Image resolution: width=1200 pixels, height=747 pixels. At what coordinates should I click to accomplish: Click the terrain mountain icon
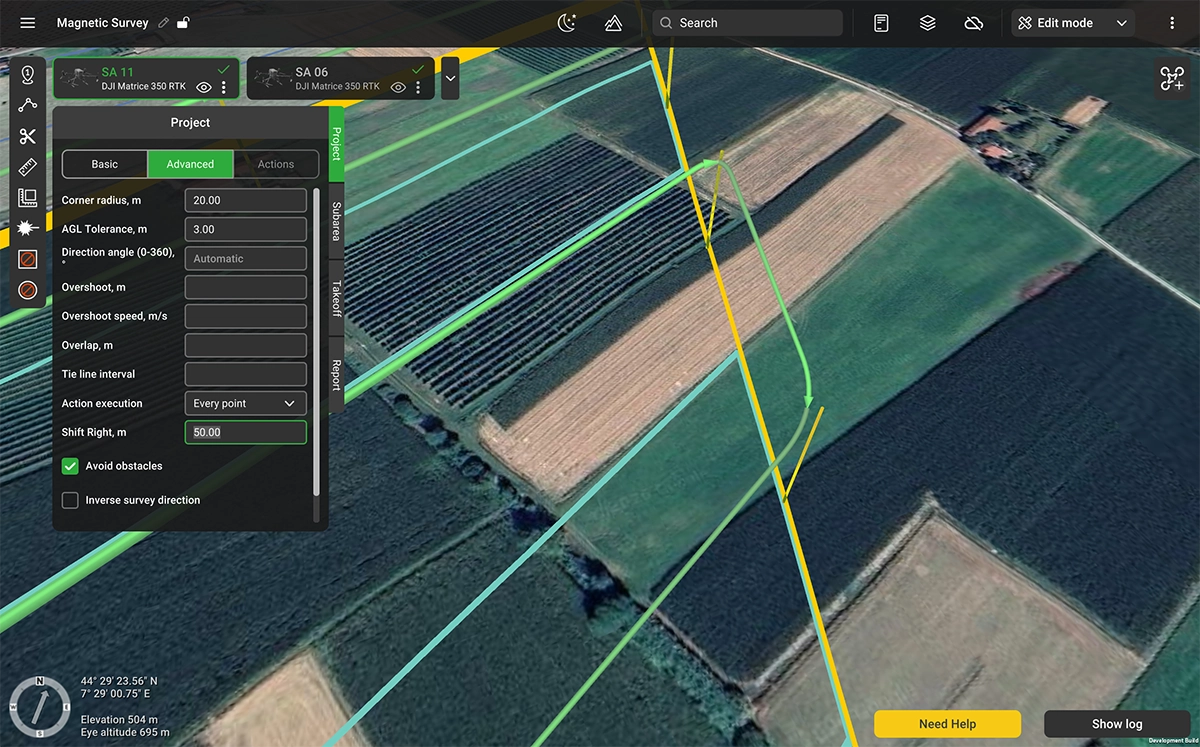(613, 23)
